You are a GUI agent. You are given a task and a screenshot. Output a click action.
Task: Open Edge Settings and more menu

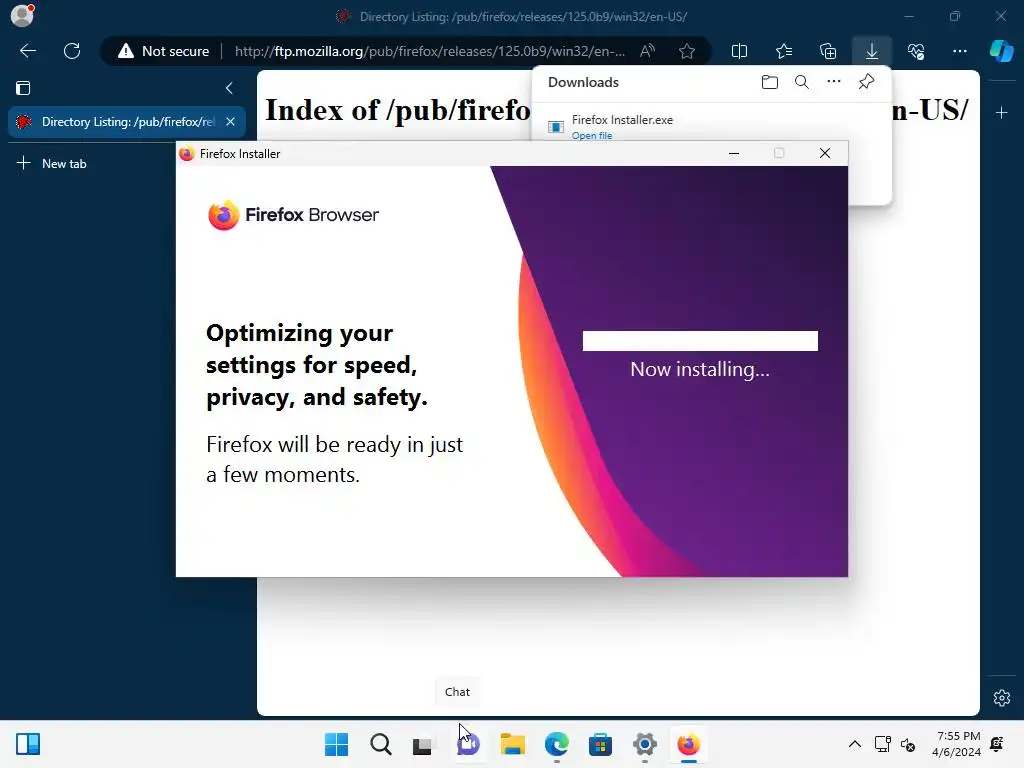[x=959, y=51]
